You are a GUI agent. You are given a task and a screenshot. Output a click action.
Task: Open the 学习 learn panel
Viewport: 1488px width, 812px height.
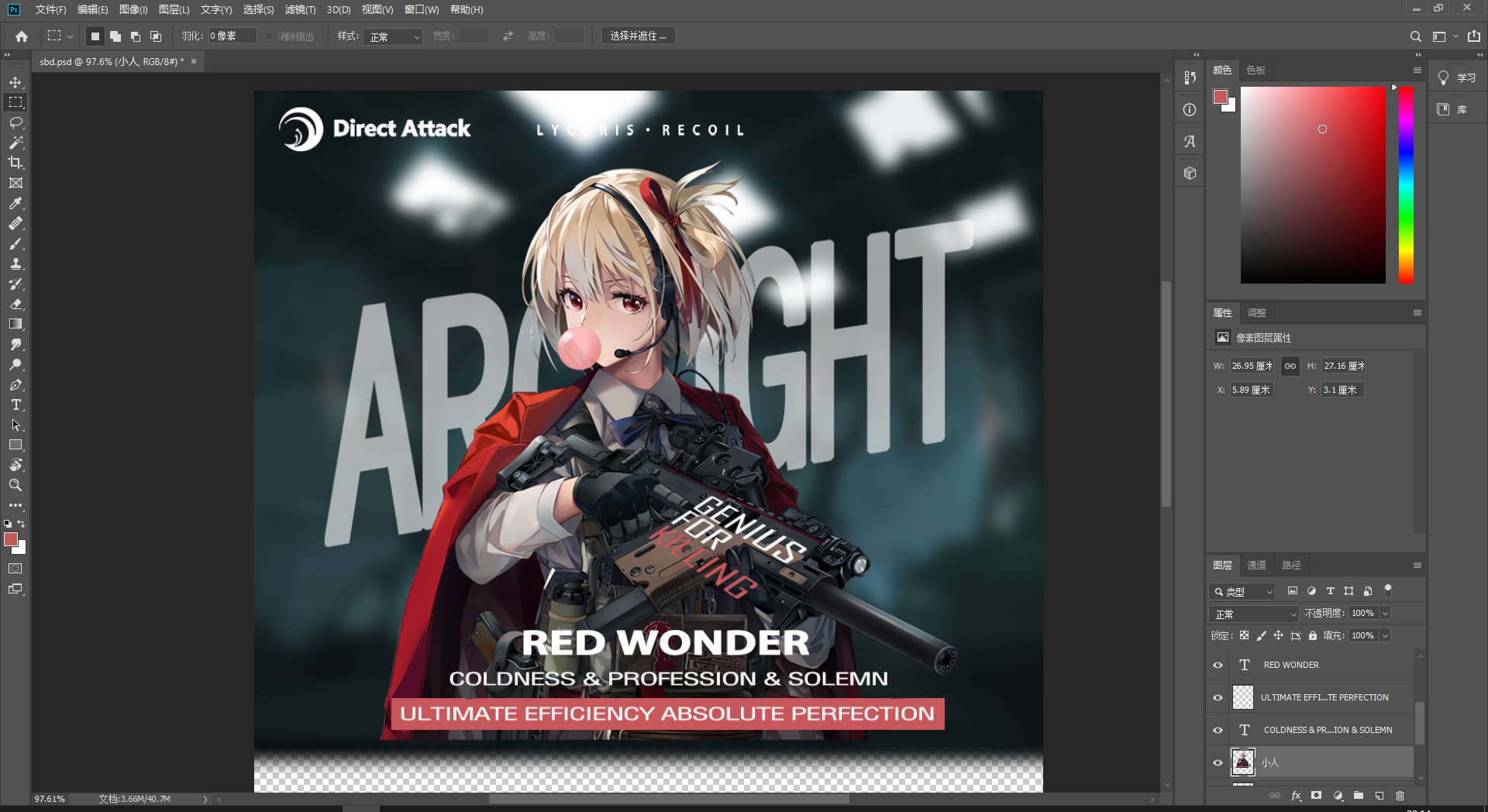(1457, 78)
